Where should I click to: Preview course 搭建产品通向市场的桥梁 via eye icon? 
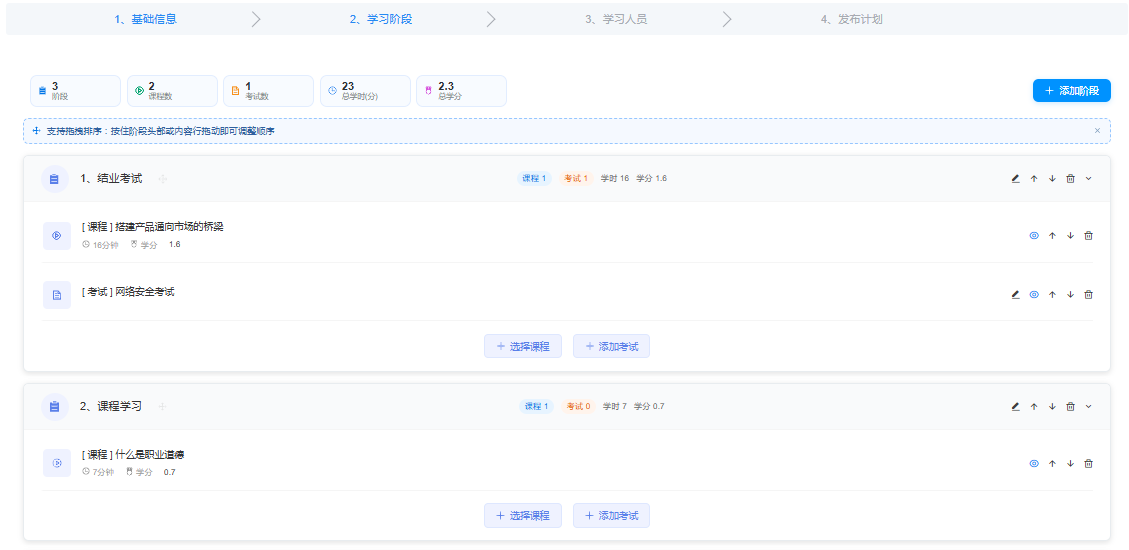(1034, 235)
